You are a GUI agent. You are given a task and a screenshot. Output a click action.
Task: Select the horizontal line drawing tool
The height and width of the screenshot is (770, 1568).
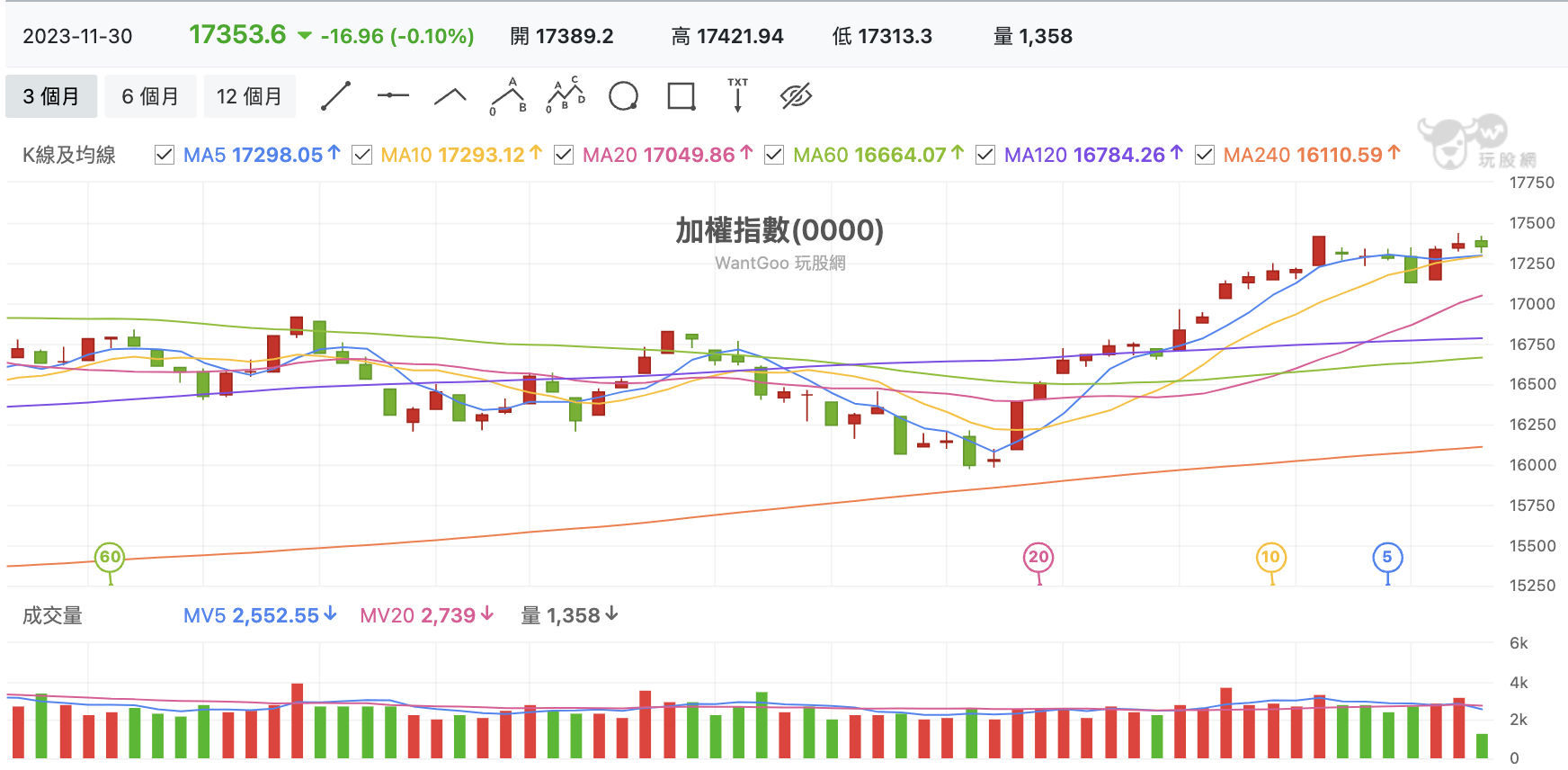(x=393, y=94)
